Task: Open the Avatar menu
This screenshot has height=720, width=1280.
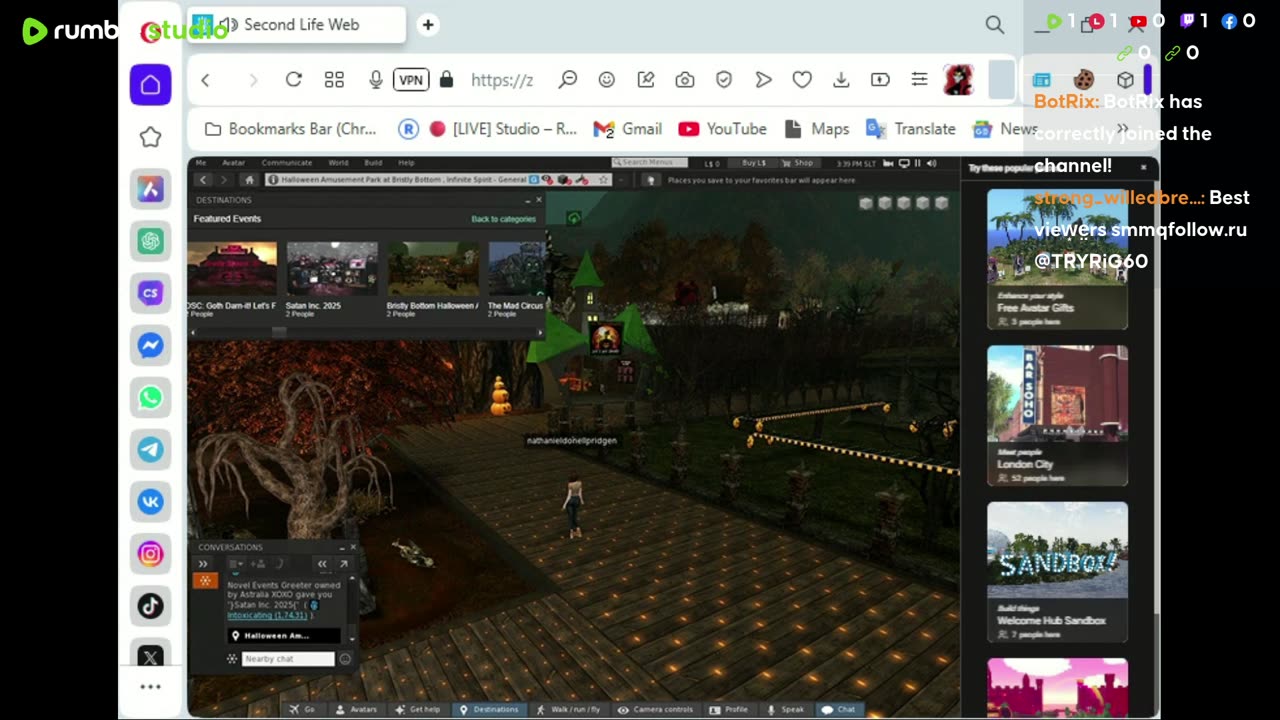Action: coord(233,162)
